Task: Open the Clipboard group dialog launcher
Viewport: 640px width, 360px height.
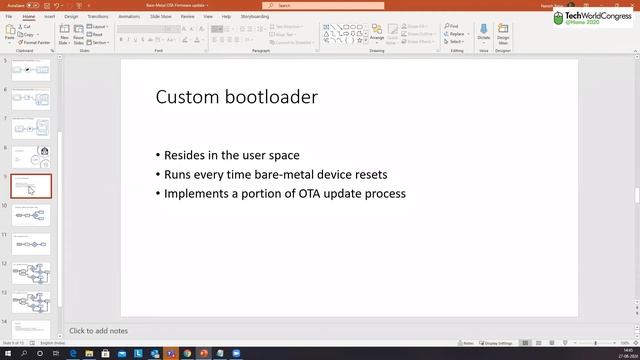Action: (52, 51)
